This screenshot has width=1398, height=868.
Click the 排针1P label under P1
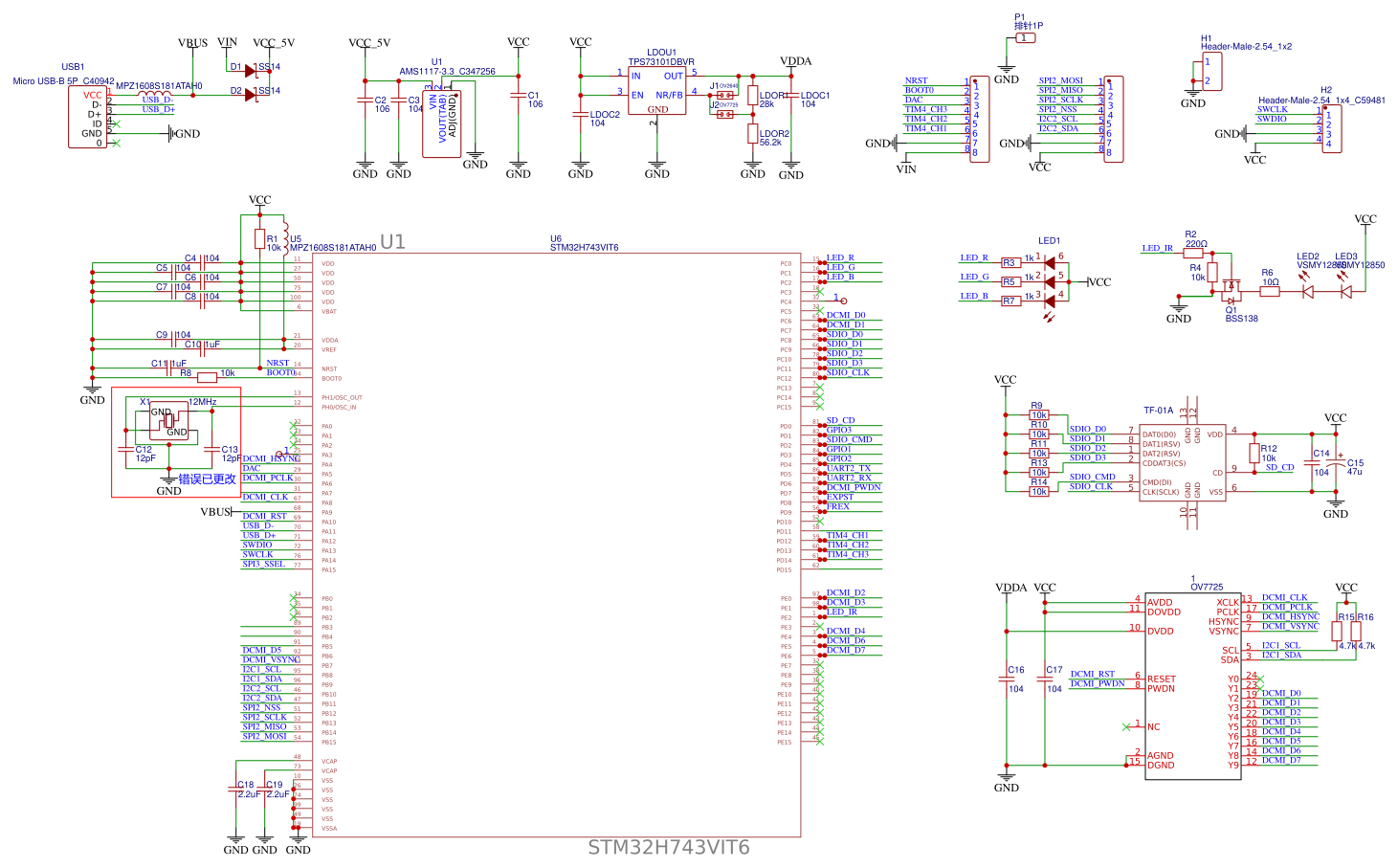[x=1029, y=26]
